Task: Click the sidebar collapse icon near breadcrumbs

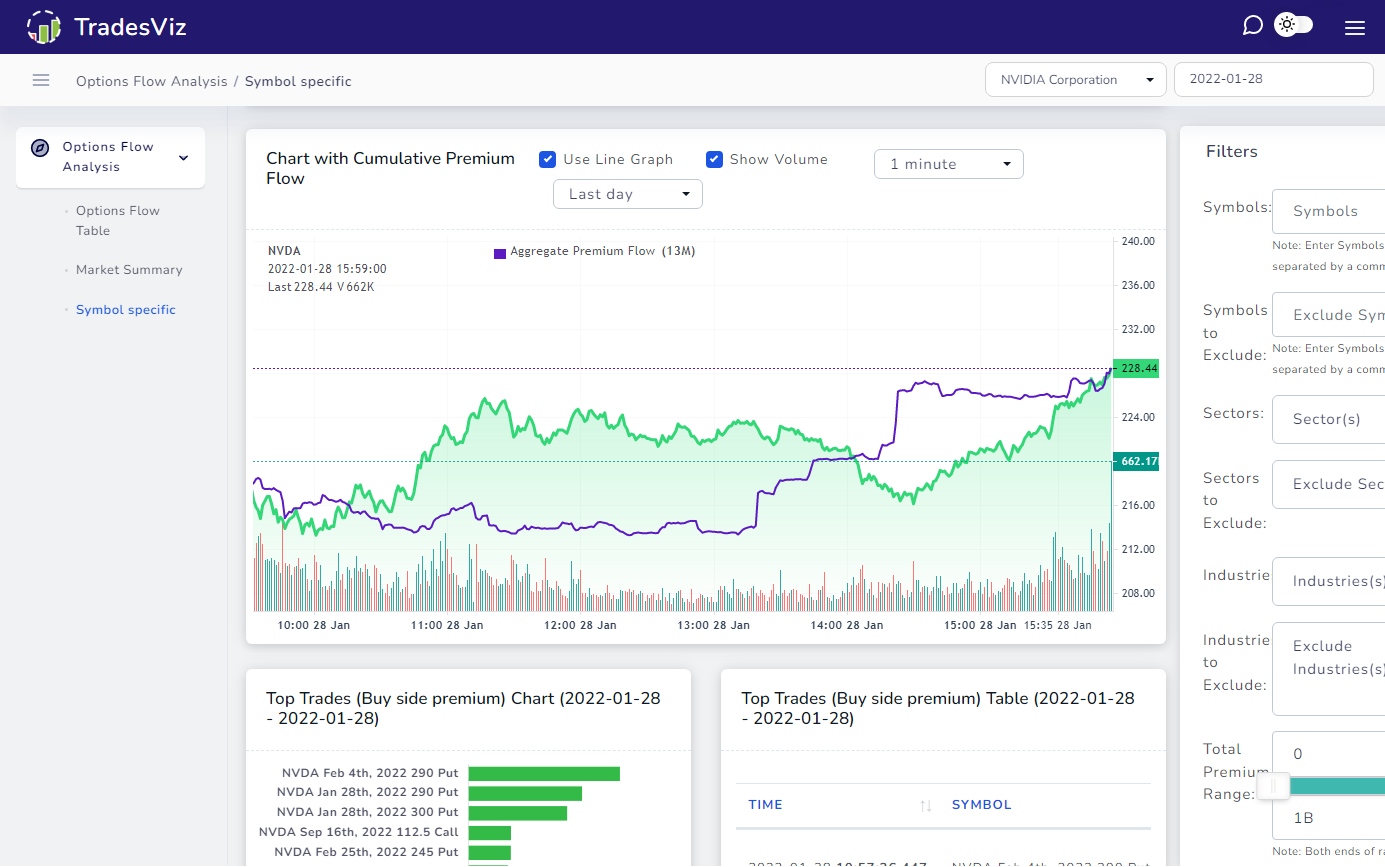Action: 41,80
